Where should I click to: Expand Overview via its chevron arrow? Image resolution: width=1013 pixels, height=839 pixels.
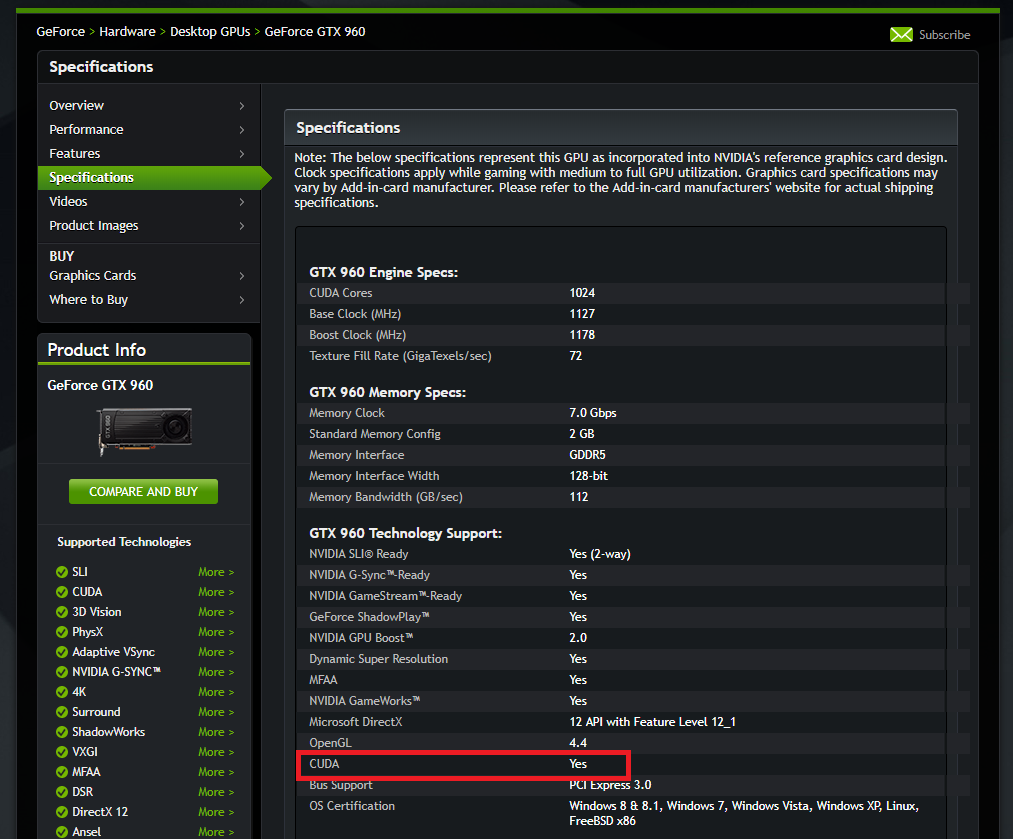[x=242, y=105]
